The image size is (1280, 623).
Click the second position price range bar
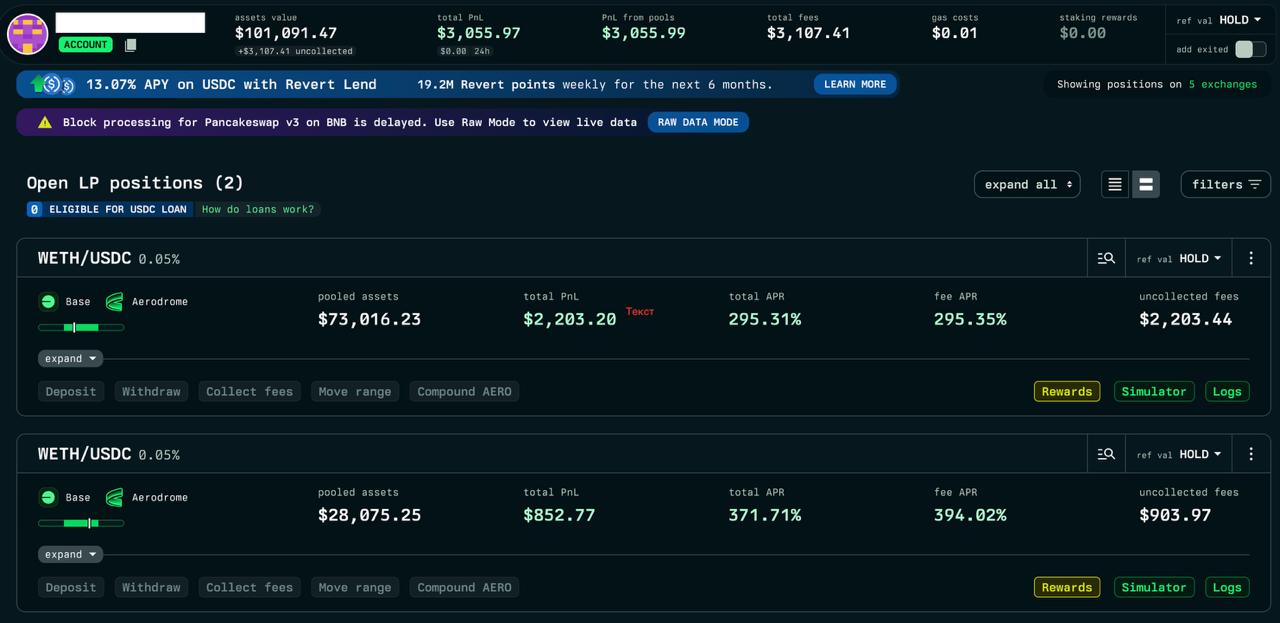coord(81,523)
